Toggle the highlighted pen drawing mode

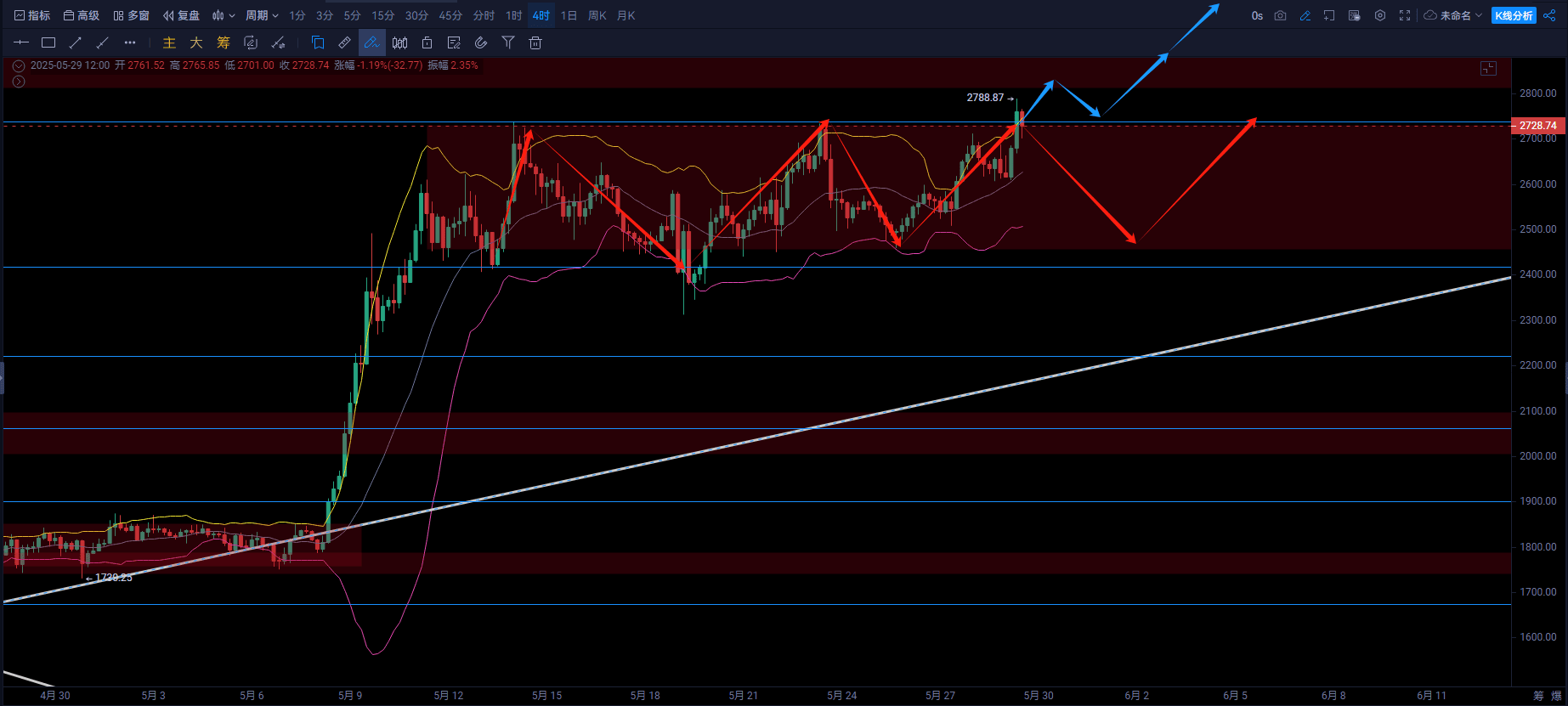(x=372, y=42)
